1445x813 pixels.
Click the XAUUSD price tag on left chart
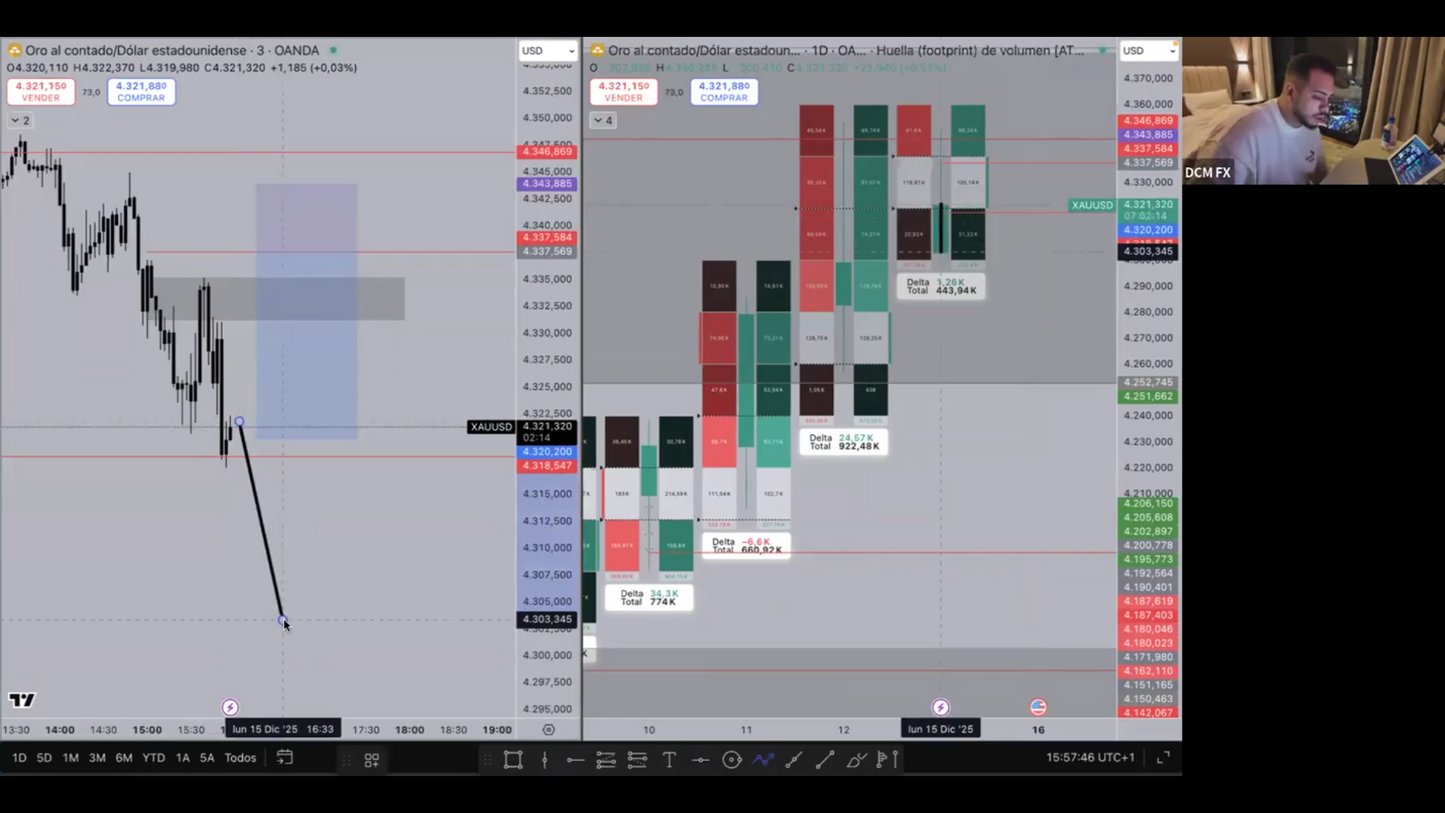tap(491, 427)
